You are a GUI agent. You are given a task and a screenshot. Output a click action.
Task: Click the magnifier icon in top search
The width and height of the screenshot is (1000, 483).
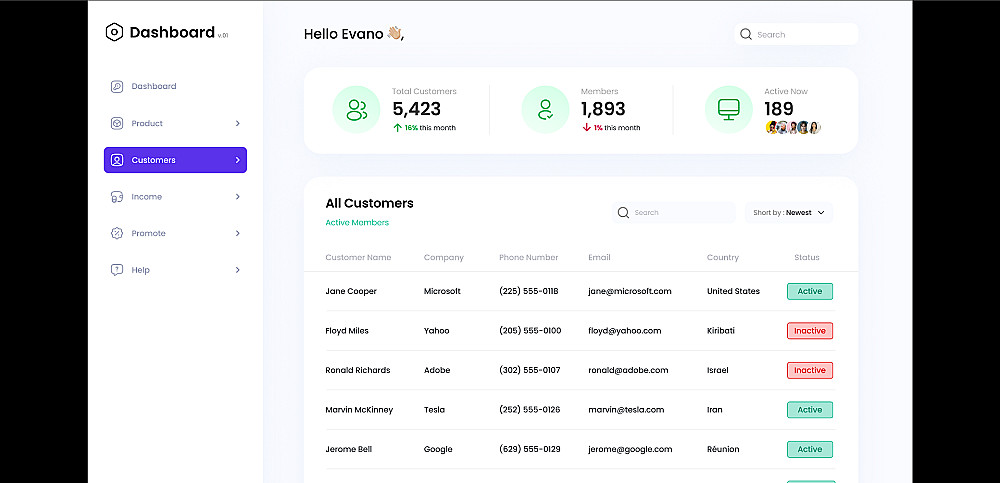tap(746, 34)
